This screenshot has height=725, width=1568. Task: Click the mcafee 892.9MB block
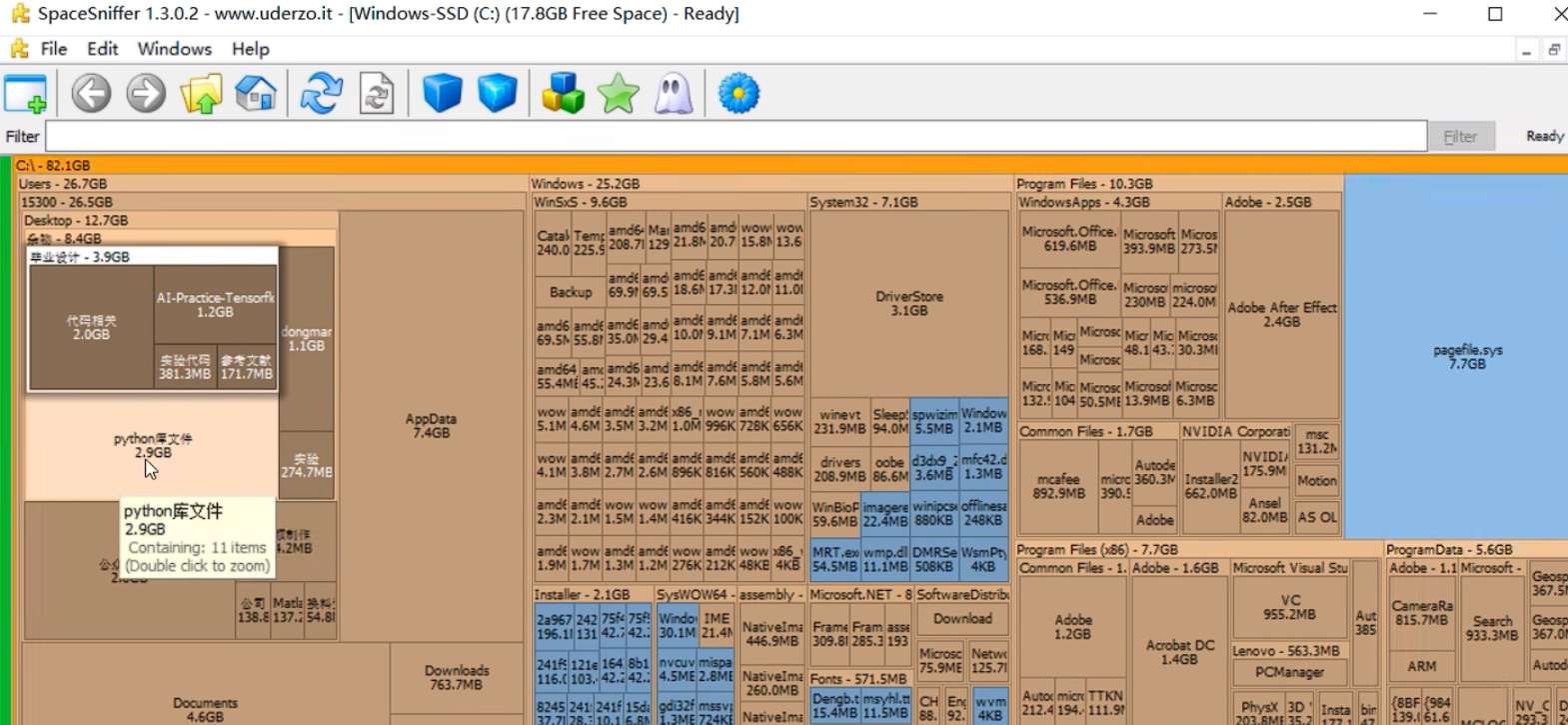1058,486
